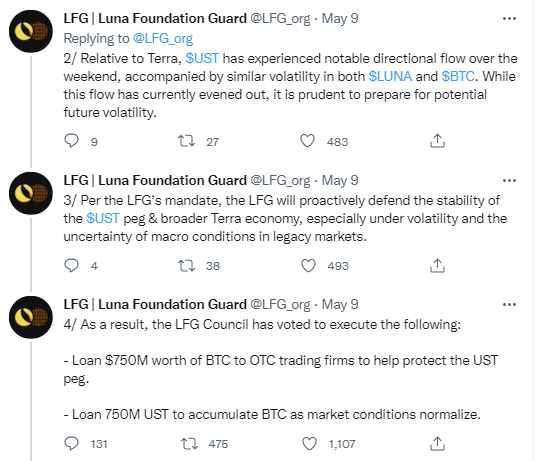This screenshot has width=536, height=461.
Task: Retweet the tweet with 38 retweets
Action: [x=186, y=266]
